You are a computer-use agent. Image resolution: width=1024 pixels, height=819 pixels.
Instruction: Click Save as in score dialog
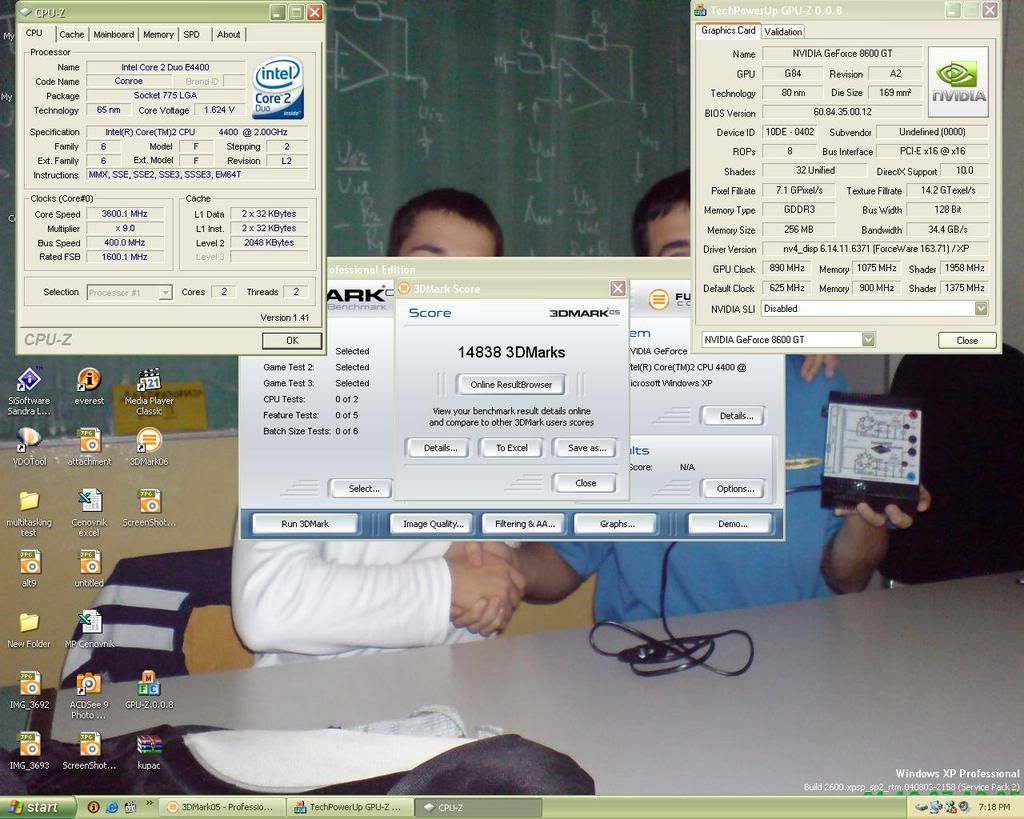click(x=586, y=448)
